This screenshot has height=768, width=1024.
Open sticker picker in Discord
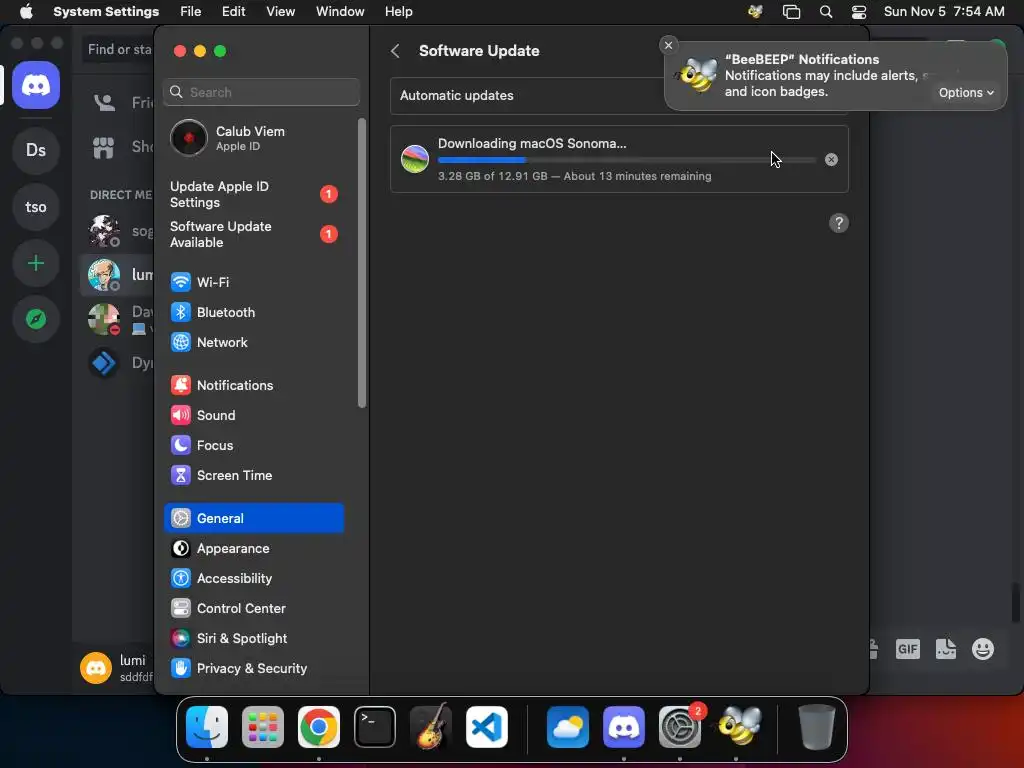(946, 649)
